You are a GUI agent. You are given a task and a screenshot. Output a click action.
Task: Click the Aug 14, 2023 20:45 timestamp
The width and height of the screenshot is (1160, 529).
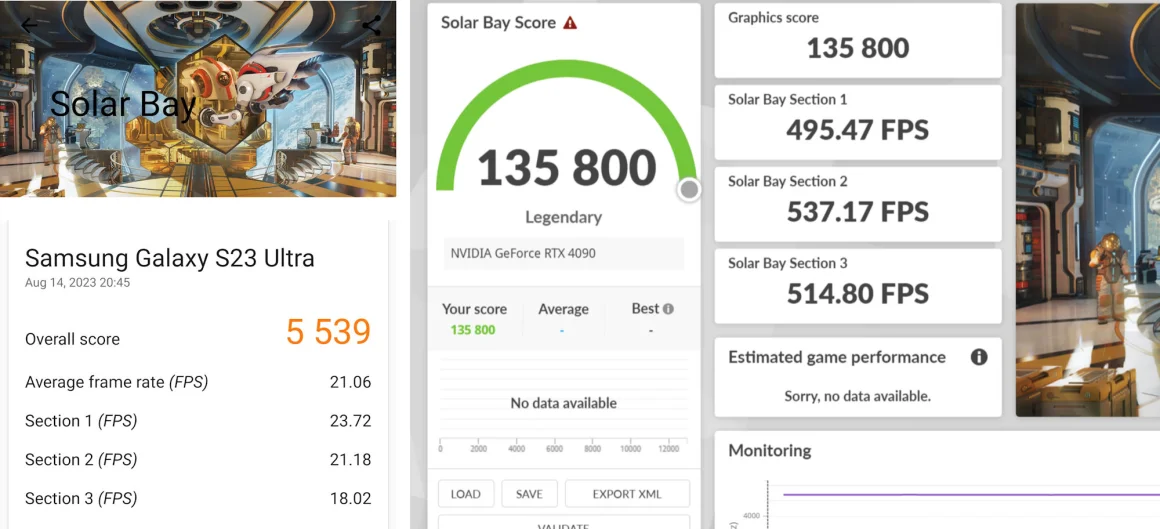[77, 283]
